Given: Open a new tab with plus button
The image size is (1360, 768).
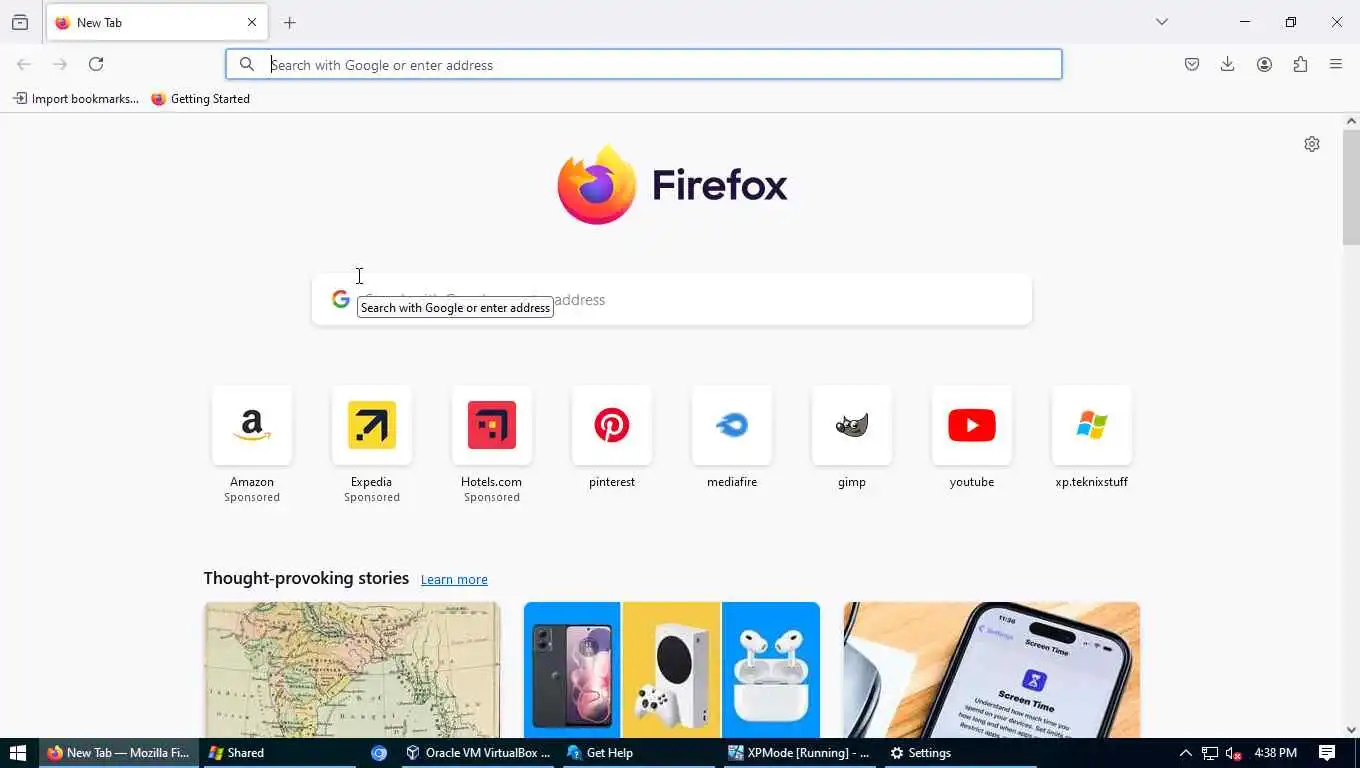Looking at the screenshot, I should click(x=290, y=22).
